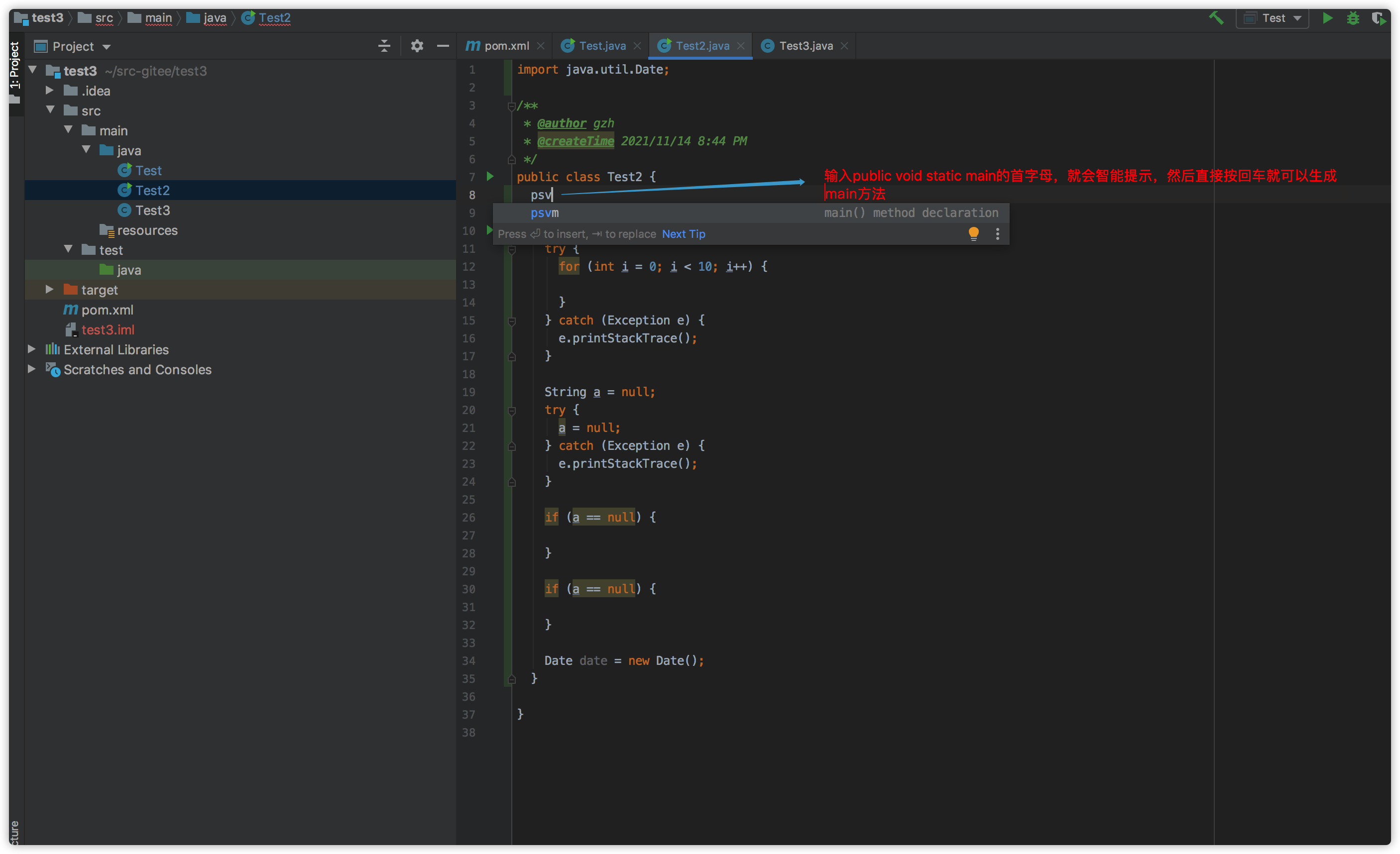
Task: Click the Debug bug icon
Action: point(1353,17)
